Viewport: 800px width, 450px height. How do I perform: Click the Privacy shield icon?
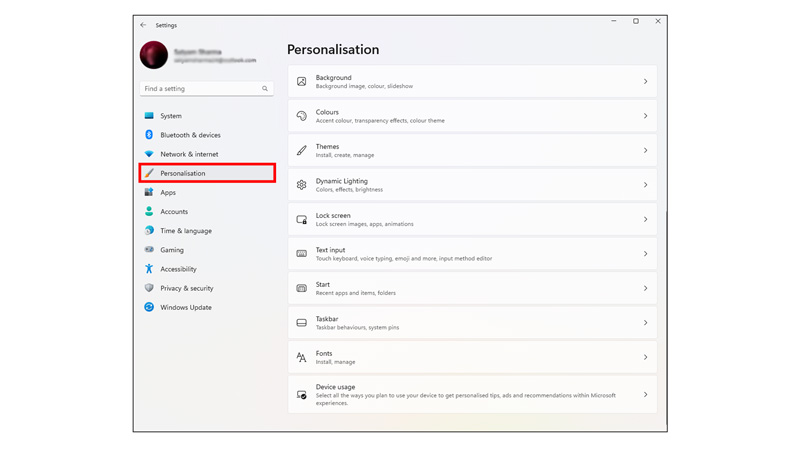[149, 288]
